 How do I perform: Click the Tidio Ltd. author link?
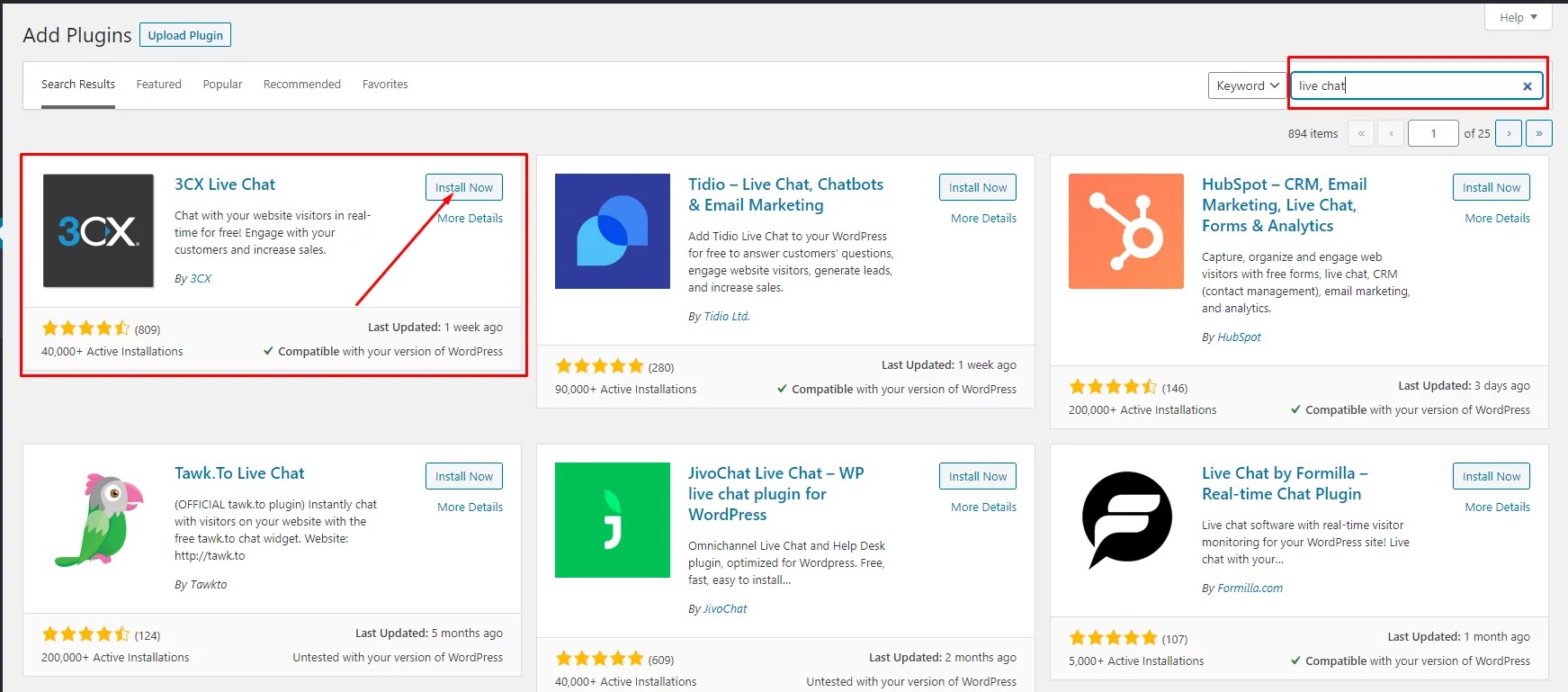pyautogui.click(x=727, y=317)
